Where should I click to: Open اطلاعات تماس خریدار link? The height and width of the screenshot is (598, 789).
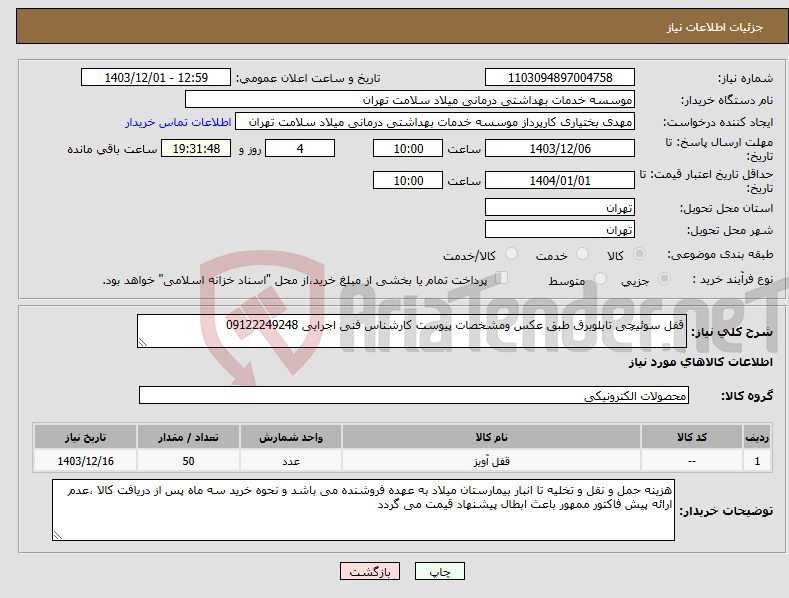coord(178,122)
